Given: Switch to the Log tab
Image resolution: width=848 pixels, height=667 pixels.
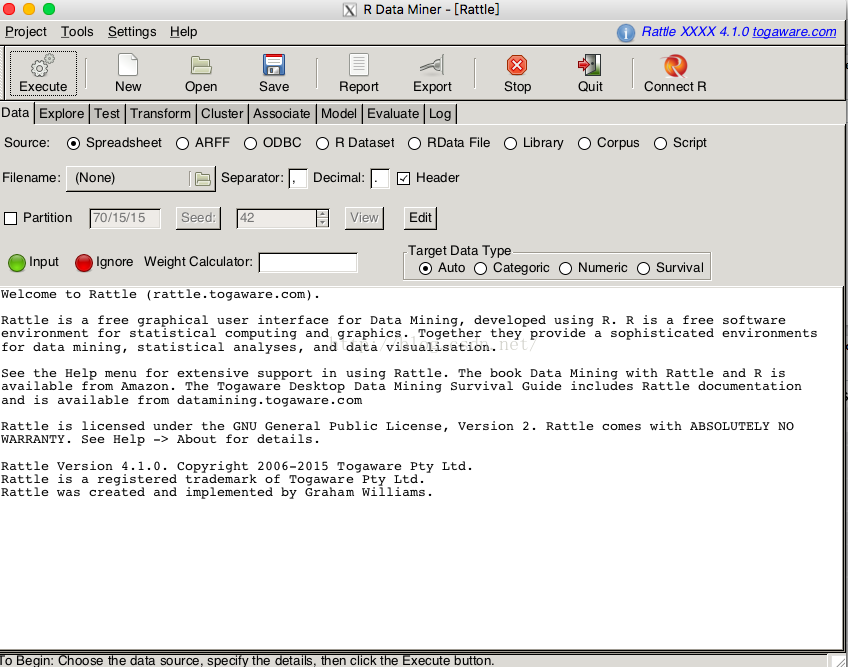Looking at the screenshot, I should pyautogui.click(x=440, y=114).
